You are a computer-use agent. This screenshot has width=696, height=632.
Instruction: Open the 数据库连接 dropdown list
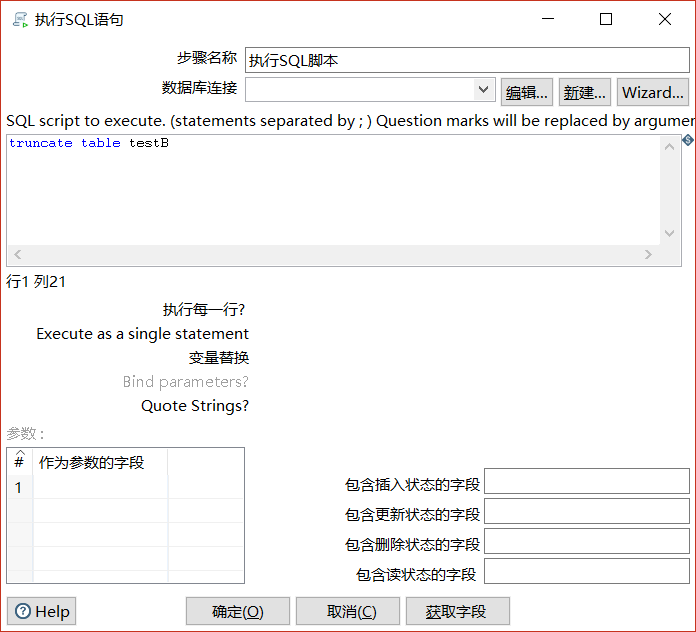pos(483,90)
